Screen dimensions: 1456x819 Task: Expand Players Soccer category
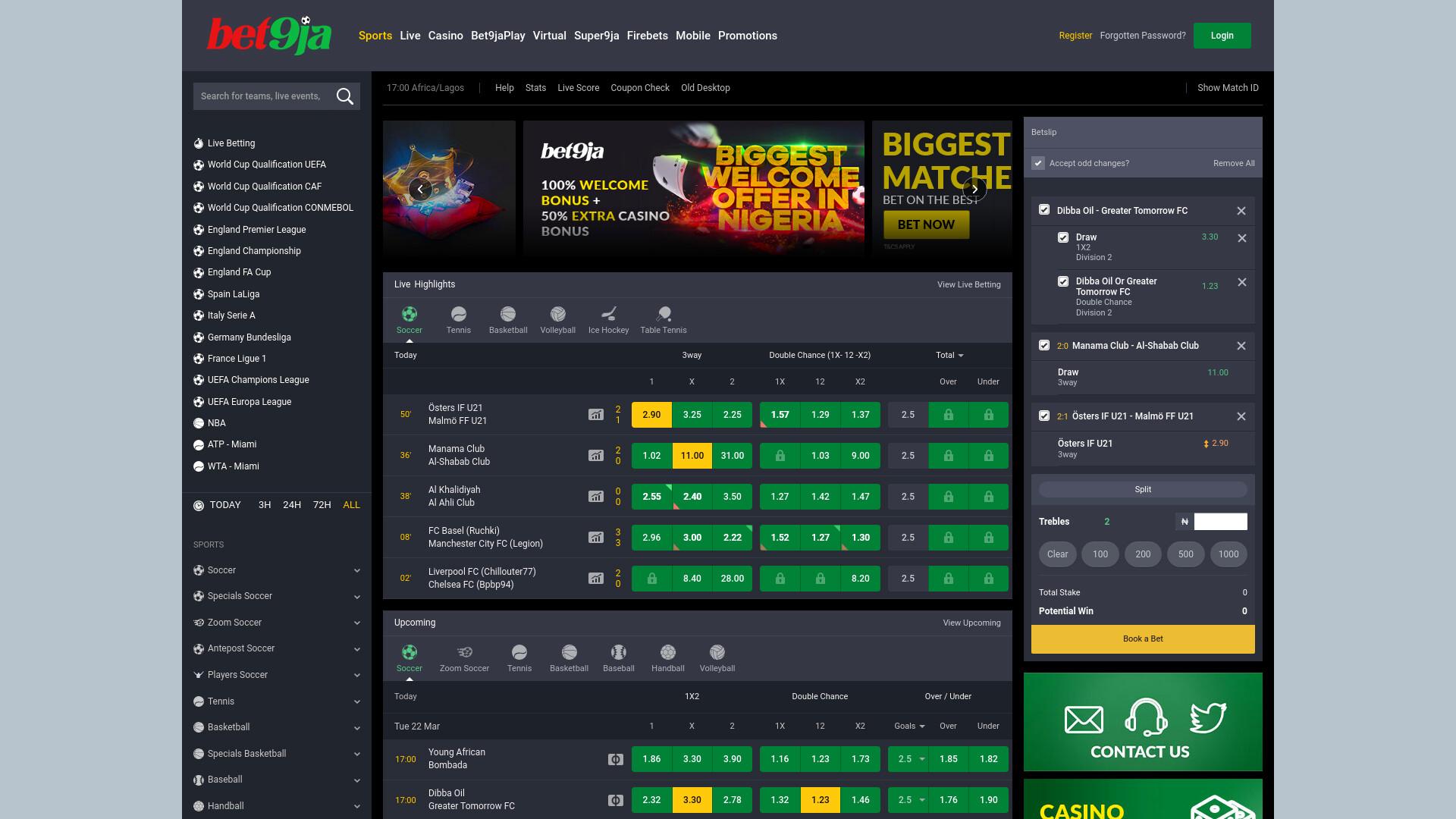point(357,676)
